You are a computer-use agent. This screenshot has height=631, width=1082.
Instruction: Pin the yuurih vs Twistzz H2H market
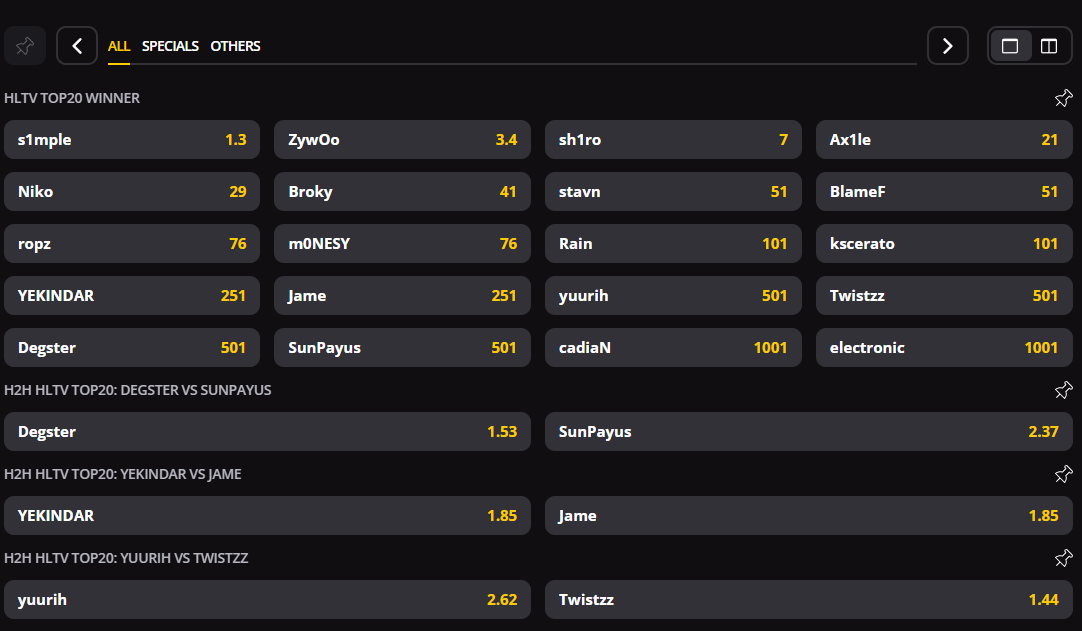[x=1063, y=558]
